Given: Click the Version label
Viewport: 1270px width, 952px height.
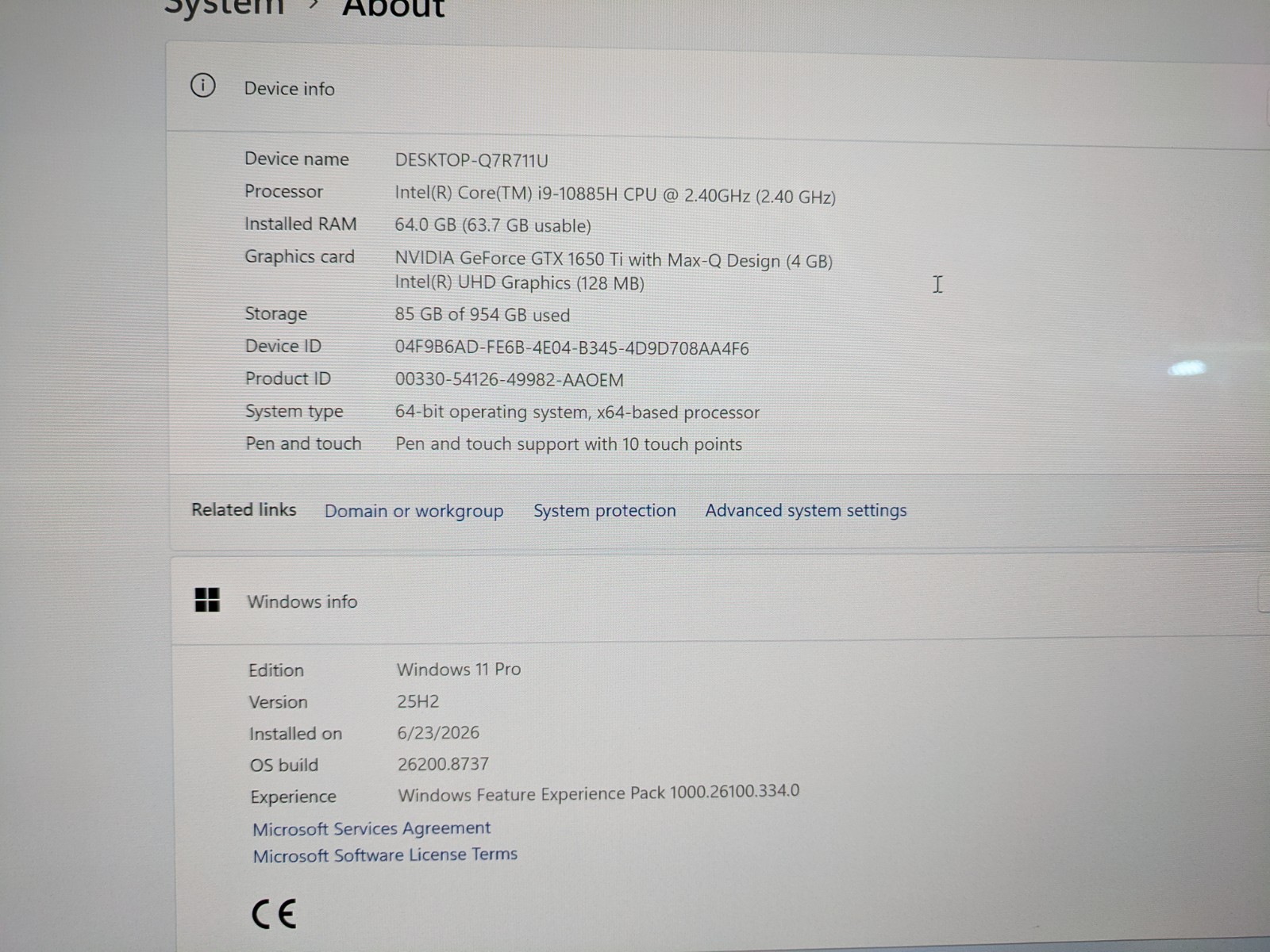Looking at the screenshot, I should point(278,702).
